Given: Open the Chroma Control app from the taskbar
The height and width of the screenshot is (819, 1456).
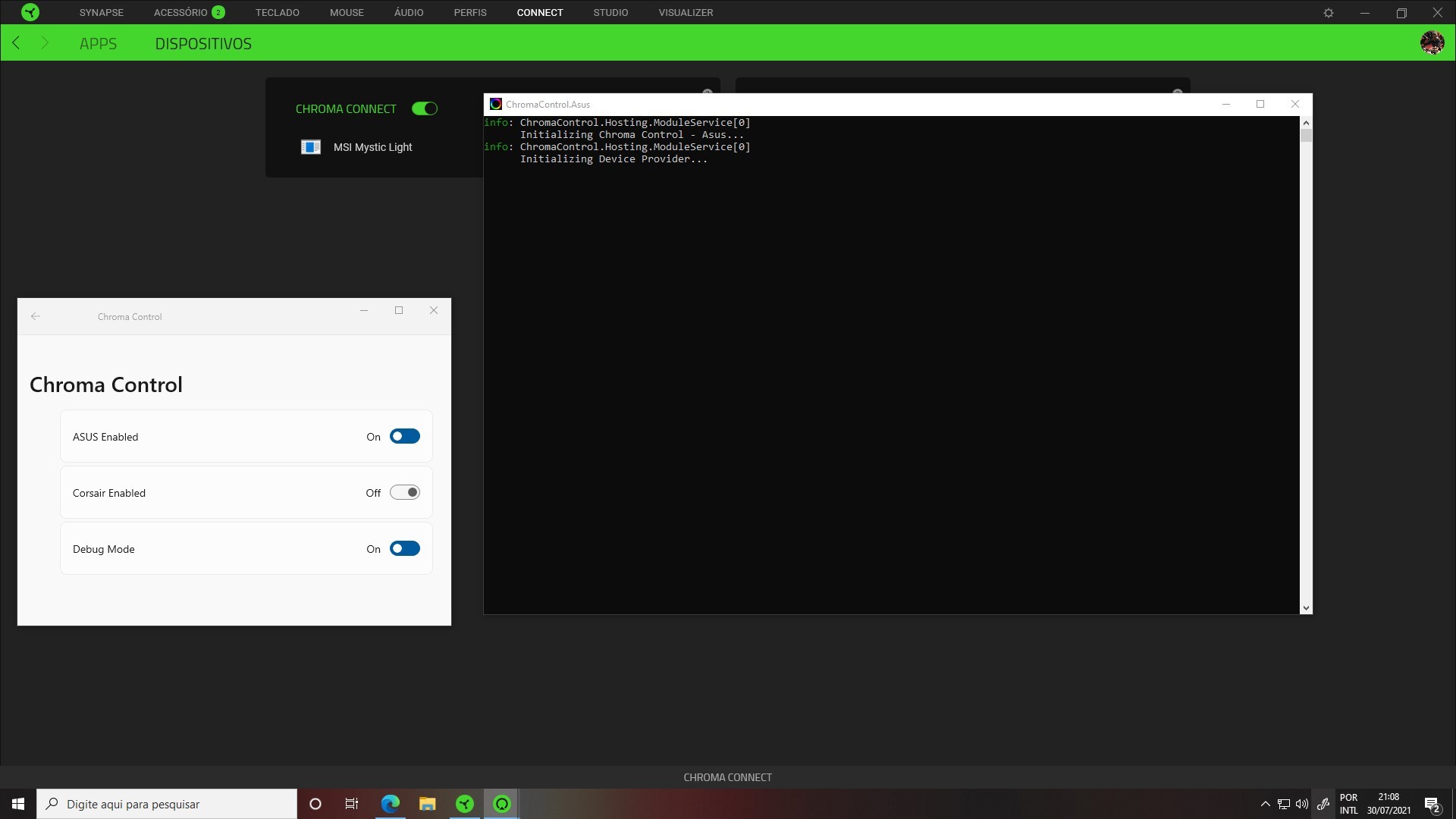Looking at the screenshot, I should (501, 803).
